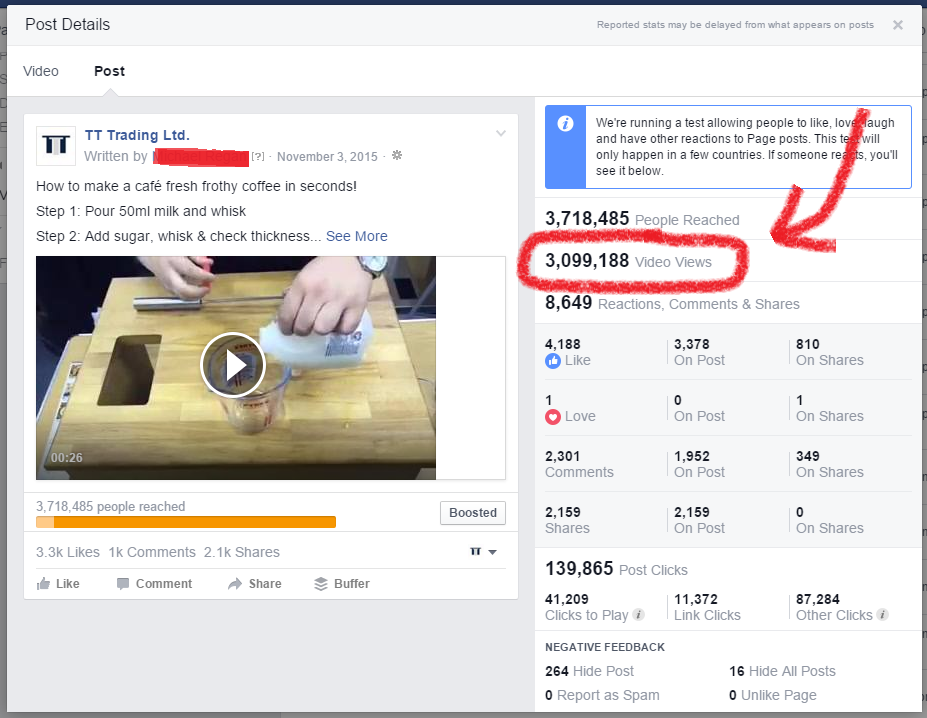
Task: Open the post options chevron at top right
Action: point(500,131)
